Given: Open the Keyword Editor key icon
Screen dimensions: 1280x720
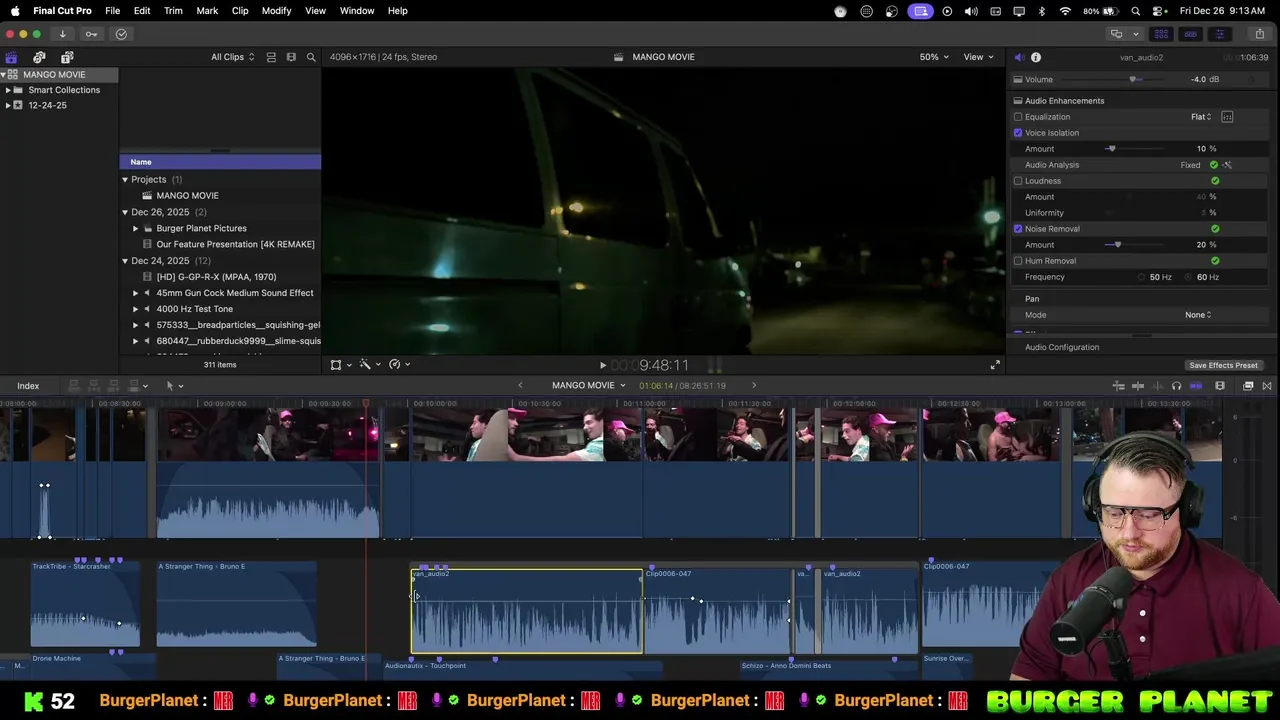Looking at the screenshot, I should pos(91,34).
